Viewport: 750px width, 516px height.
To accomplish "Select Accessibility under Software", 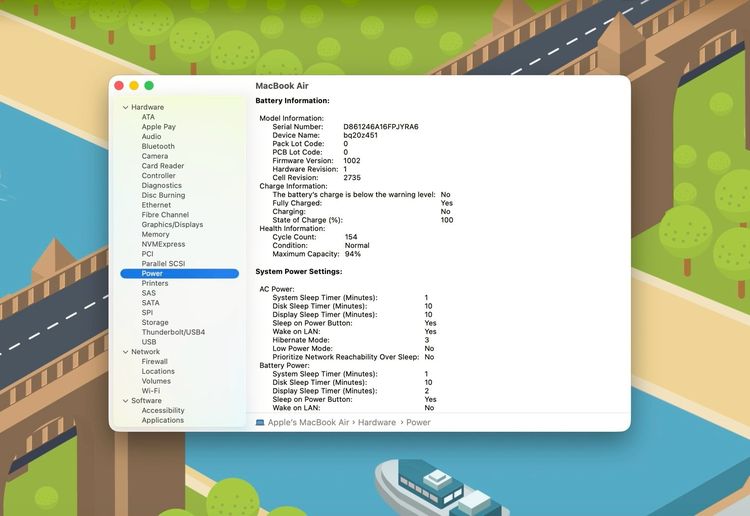I will (163, 411).
